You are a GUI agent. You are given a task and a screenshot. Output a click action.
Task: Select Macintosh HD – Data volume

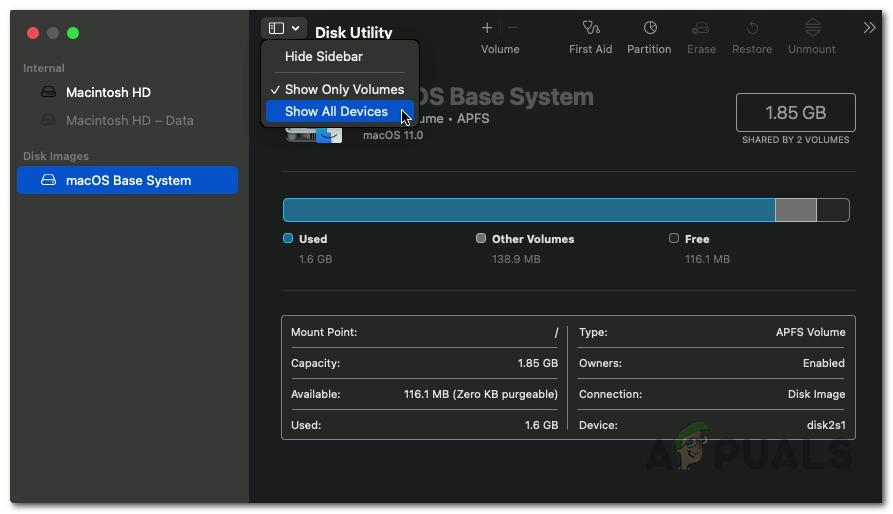click(129, 120)
